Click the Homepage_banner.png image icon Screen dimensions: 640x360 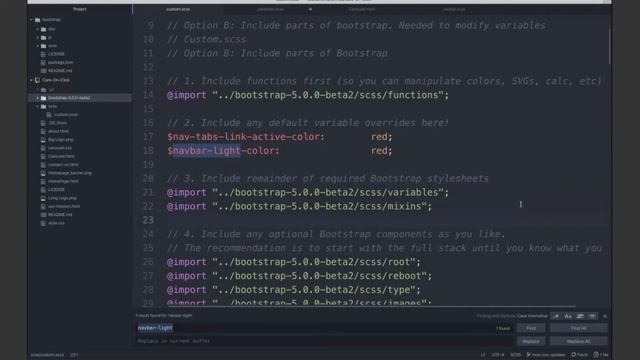click(43, 173)
